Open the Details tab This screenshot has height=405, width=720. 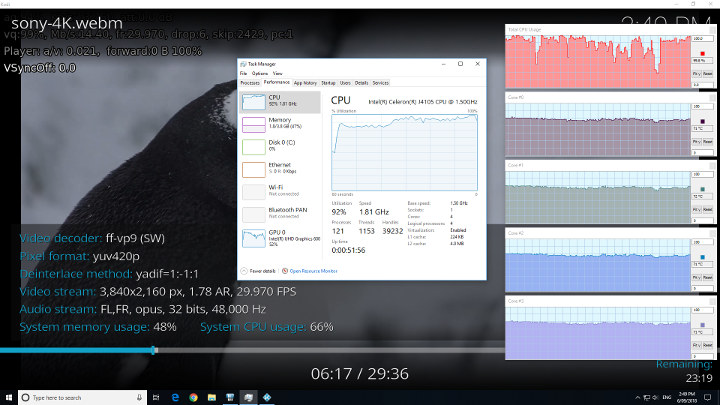(361, 83)
